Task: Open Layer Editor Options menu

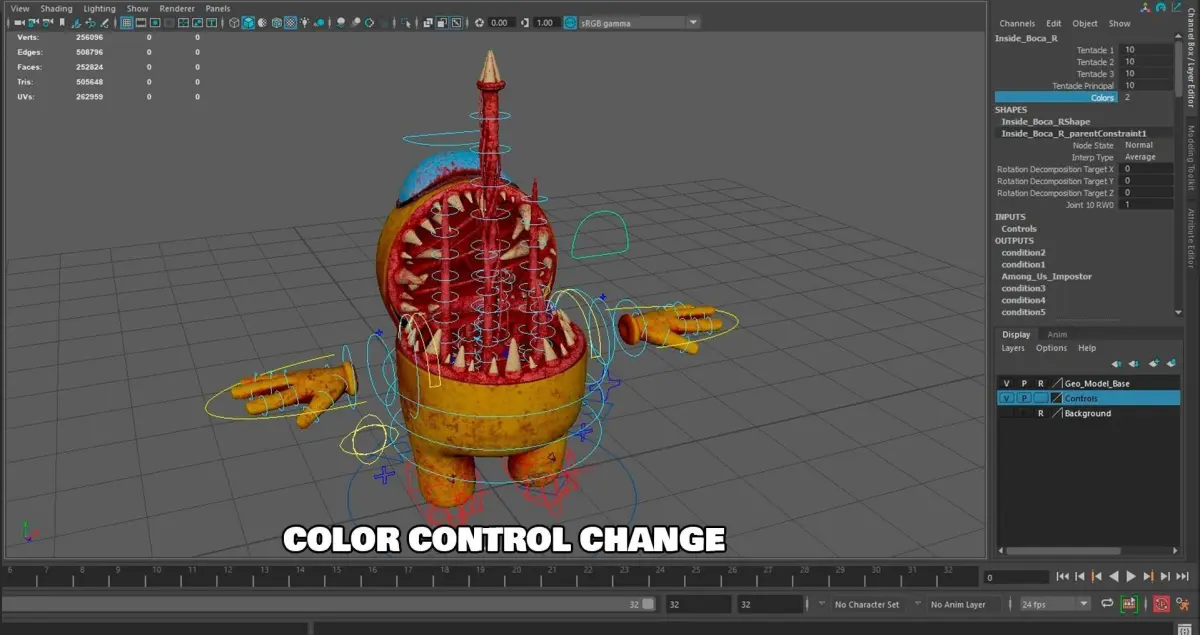Action: point(1051,348)
